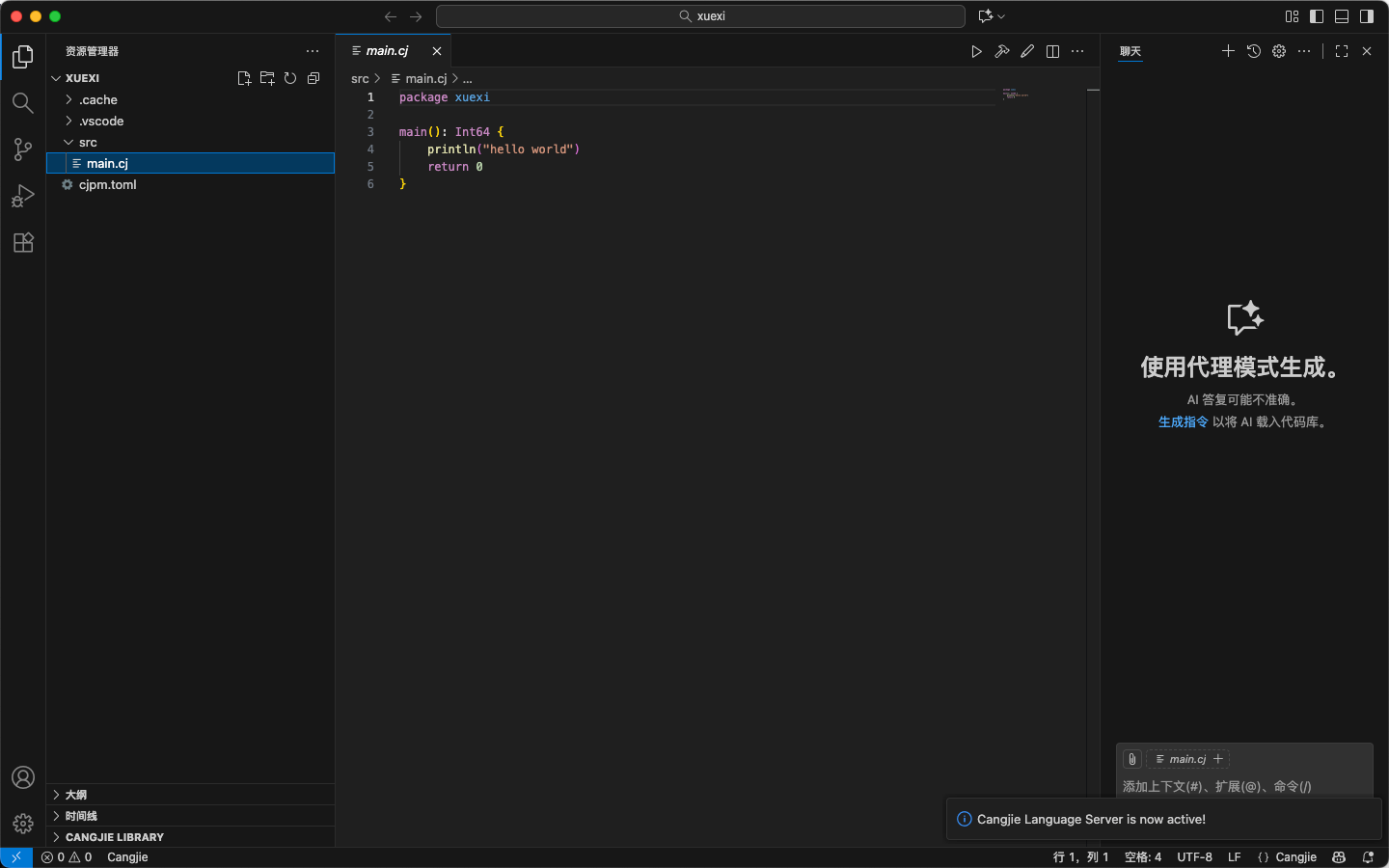Open the Search view icon
Screen dimensions: 1389x868
(22, 103)
